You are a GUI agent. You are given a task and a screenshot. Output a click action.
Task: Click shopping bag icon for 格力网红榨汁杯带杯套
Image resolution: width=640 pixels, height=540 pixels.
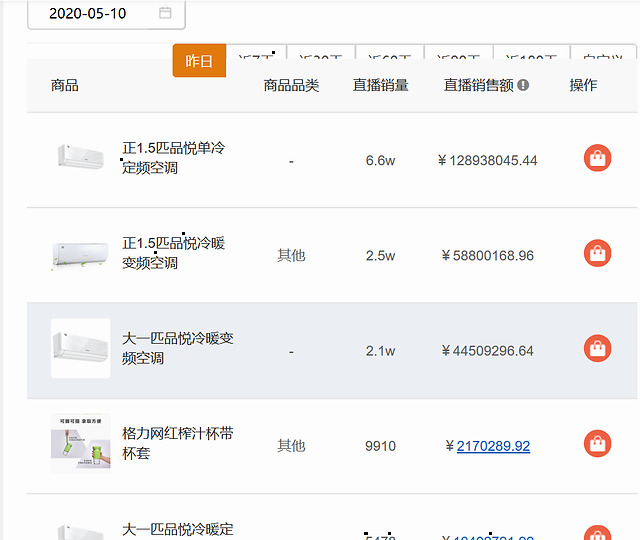coord(597,444)
